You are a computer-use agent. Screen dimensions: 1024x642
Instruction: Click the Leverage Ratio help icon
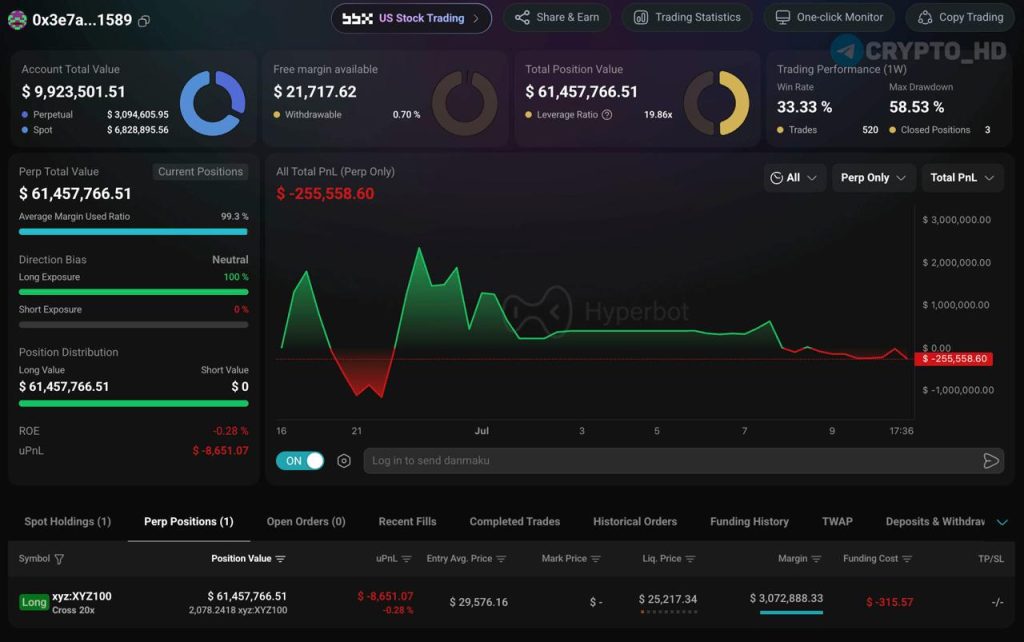607,114
